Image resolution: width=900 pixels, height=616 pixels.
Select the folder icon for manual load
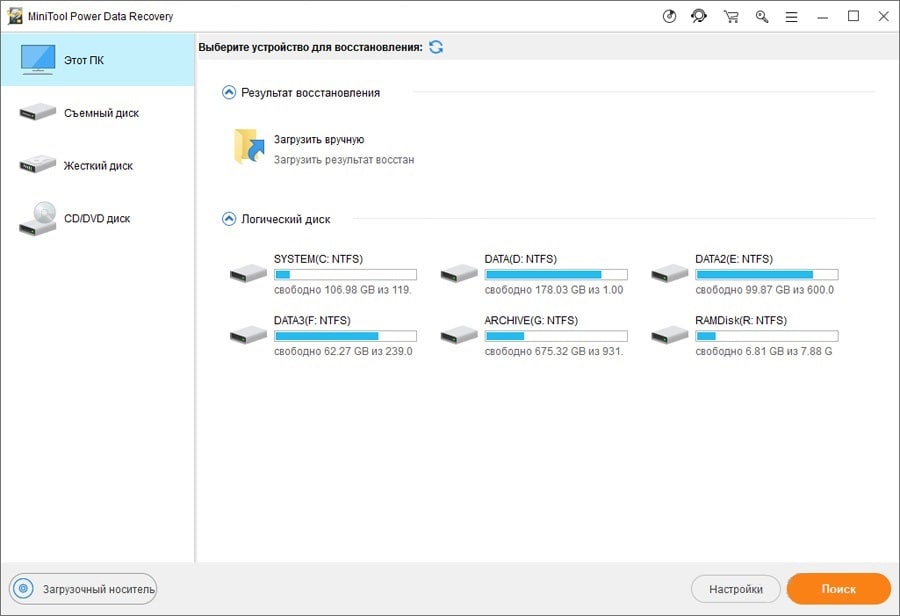pos(249,146)
